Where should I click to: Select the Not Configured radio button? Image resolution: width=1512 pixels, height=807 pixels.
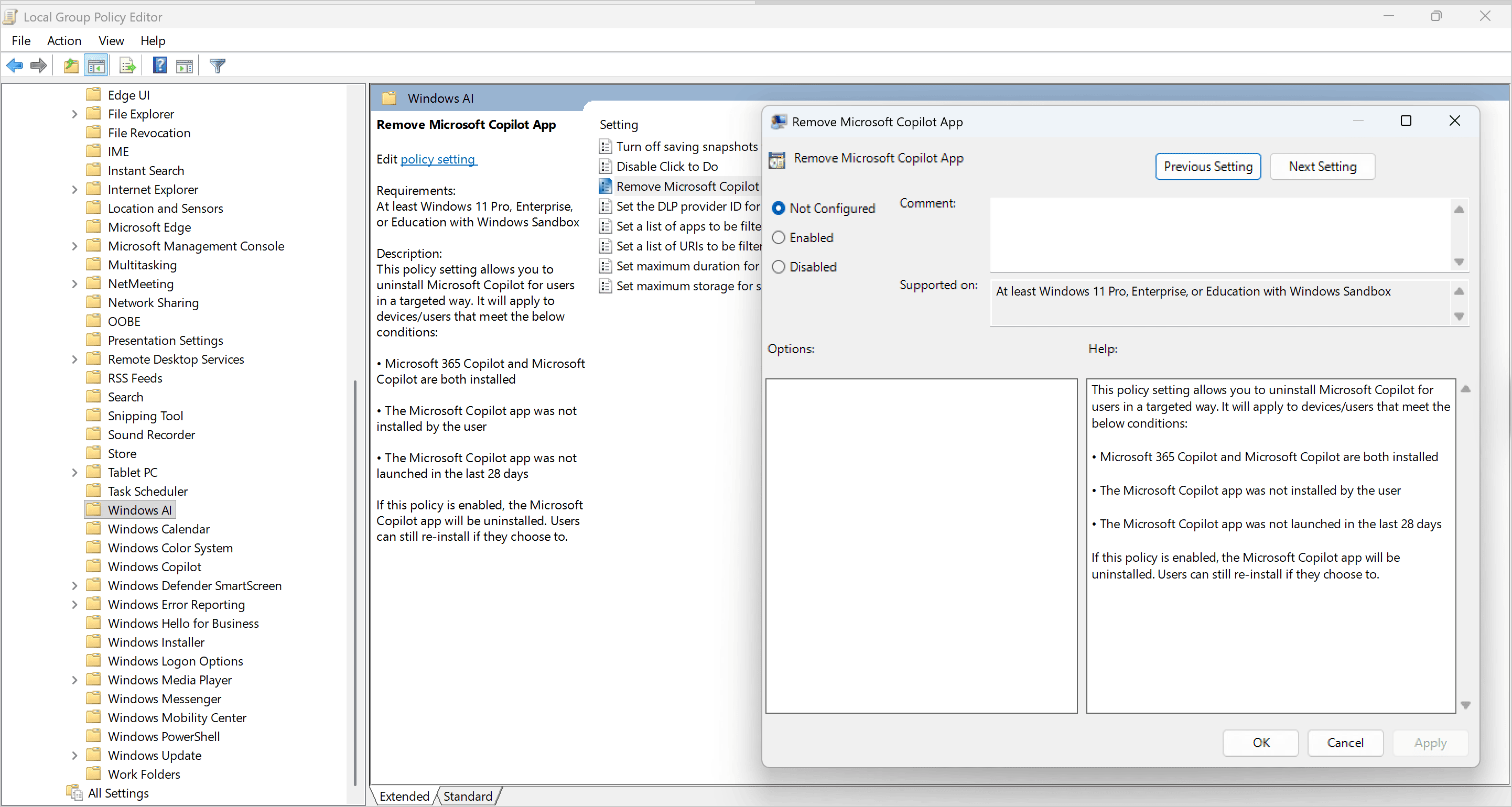point(779,208)
